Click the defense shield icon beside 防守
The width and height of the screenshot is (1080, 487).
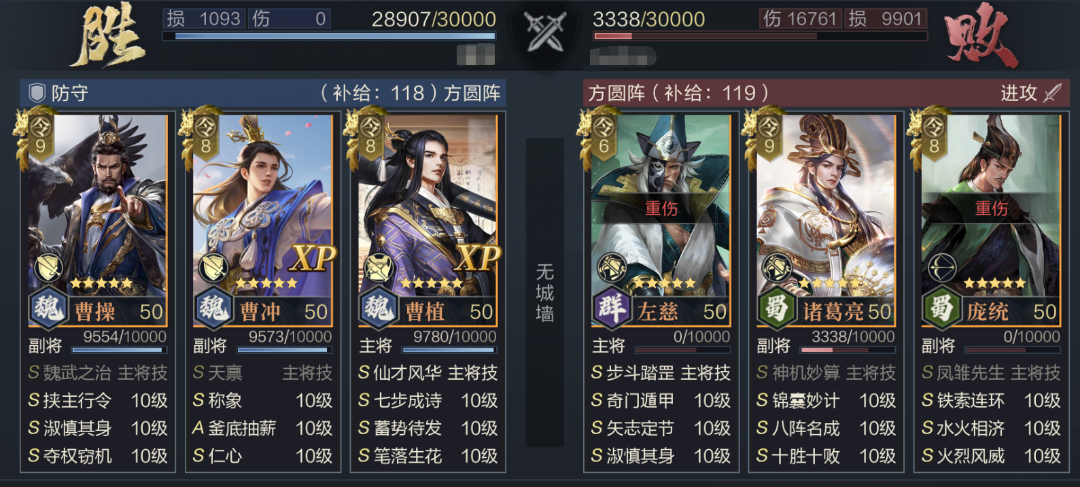click(37, 92)
